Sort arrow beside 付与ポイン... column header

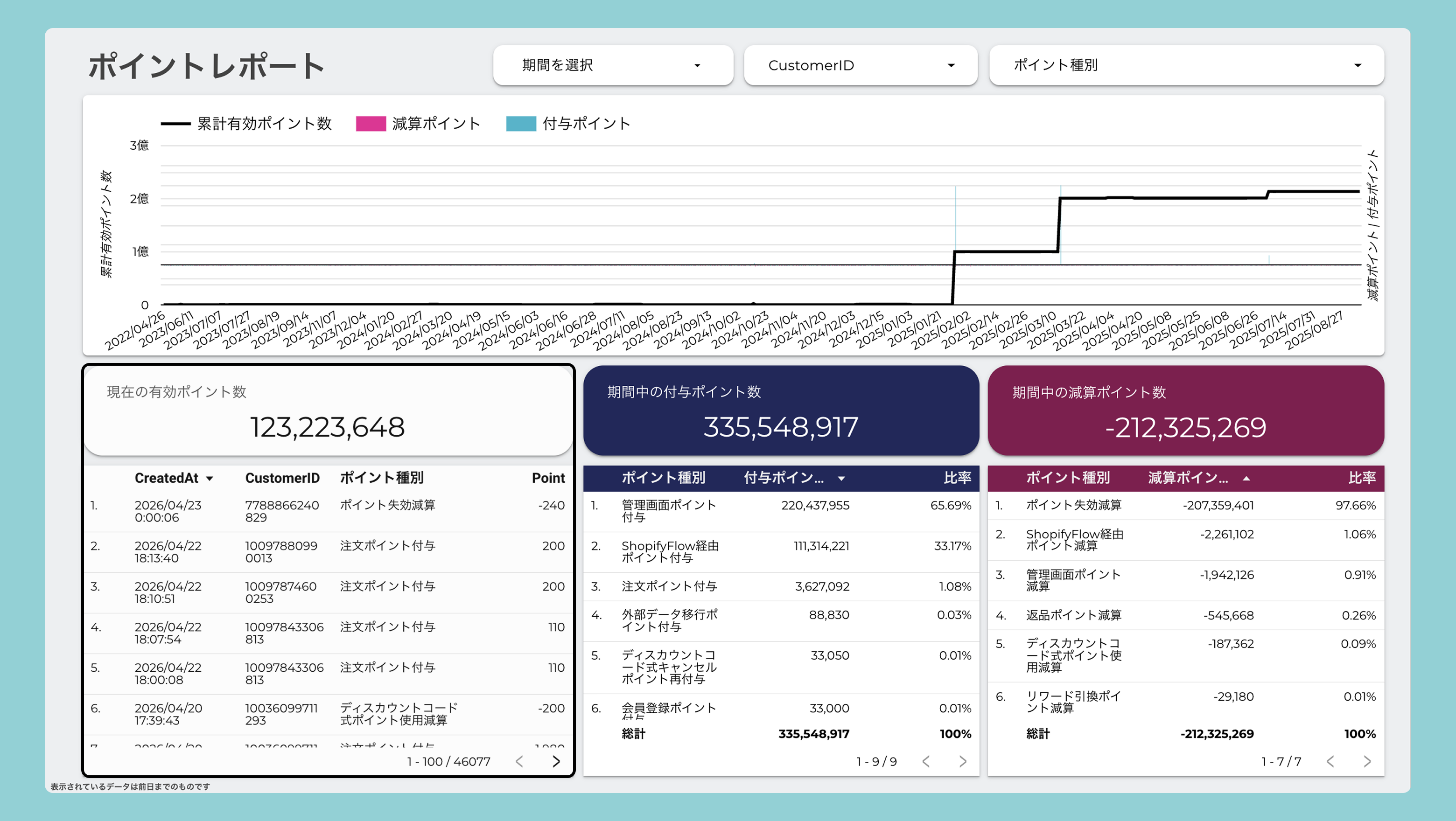click(x=841, y=479)
